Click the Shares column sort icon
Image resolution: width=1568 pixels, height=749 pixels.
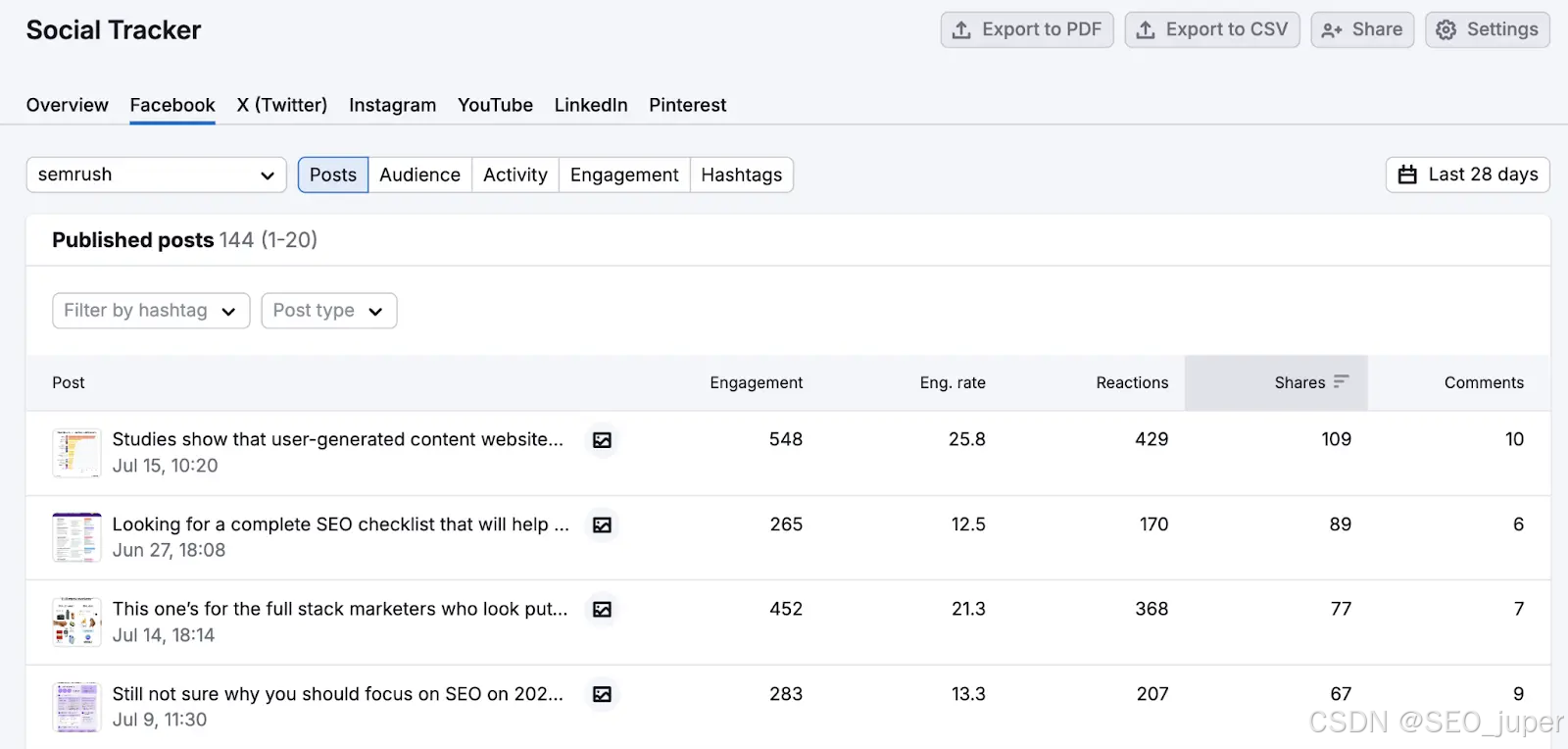coord(1342,381)
